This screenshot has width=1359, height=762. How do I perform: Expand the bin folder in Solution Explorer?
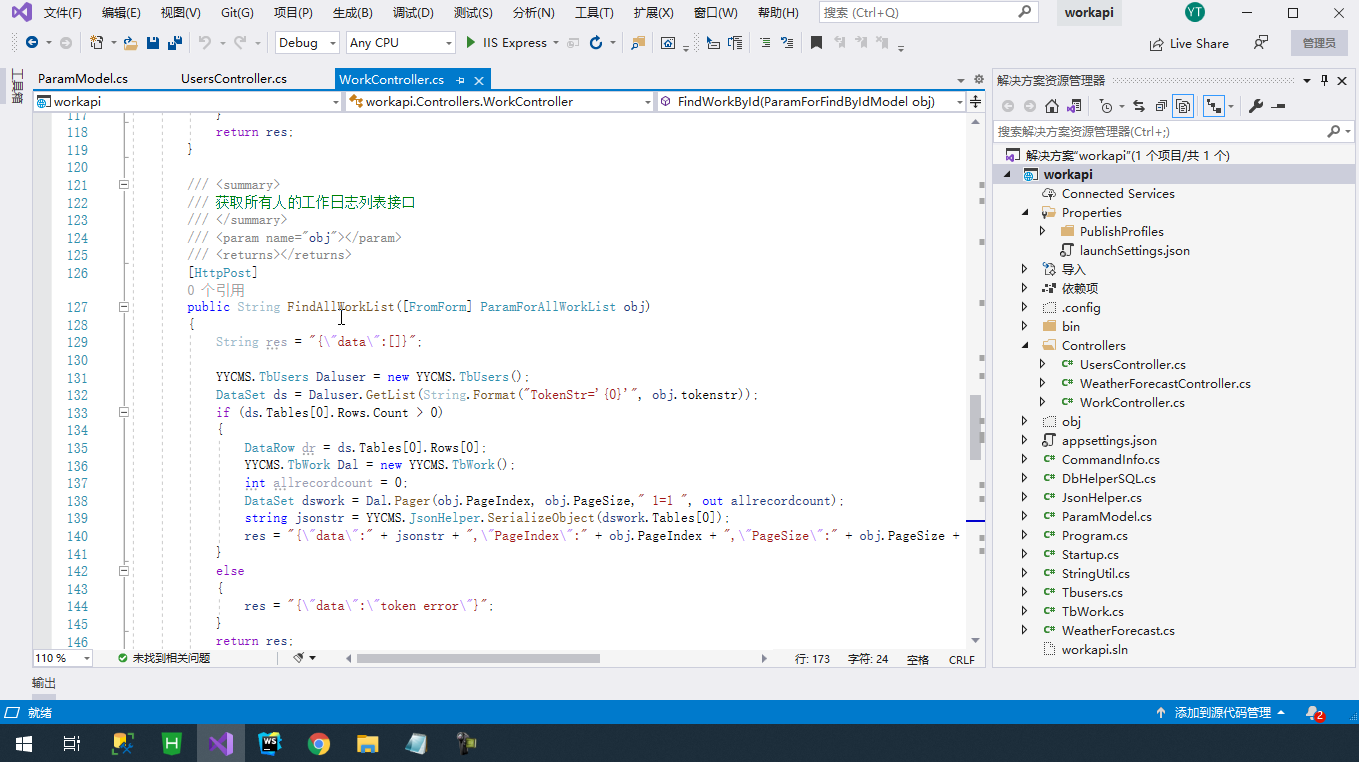point(1025,327)
